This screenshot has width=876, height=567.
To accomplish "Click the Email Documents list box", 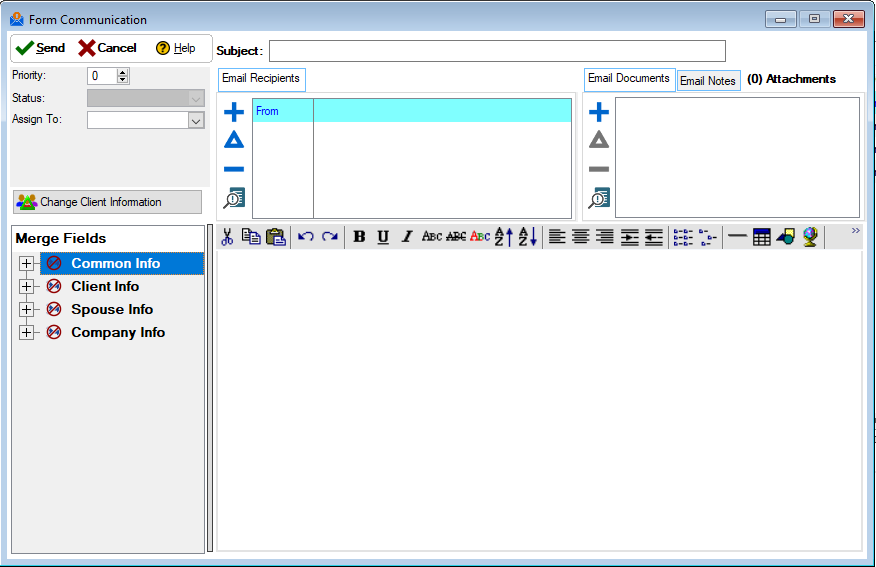I will 737,158.
